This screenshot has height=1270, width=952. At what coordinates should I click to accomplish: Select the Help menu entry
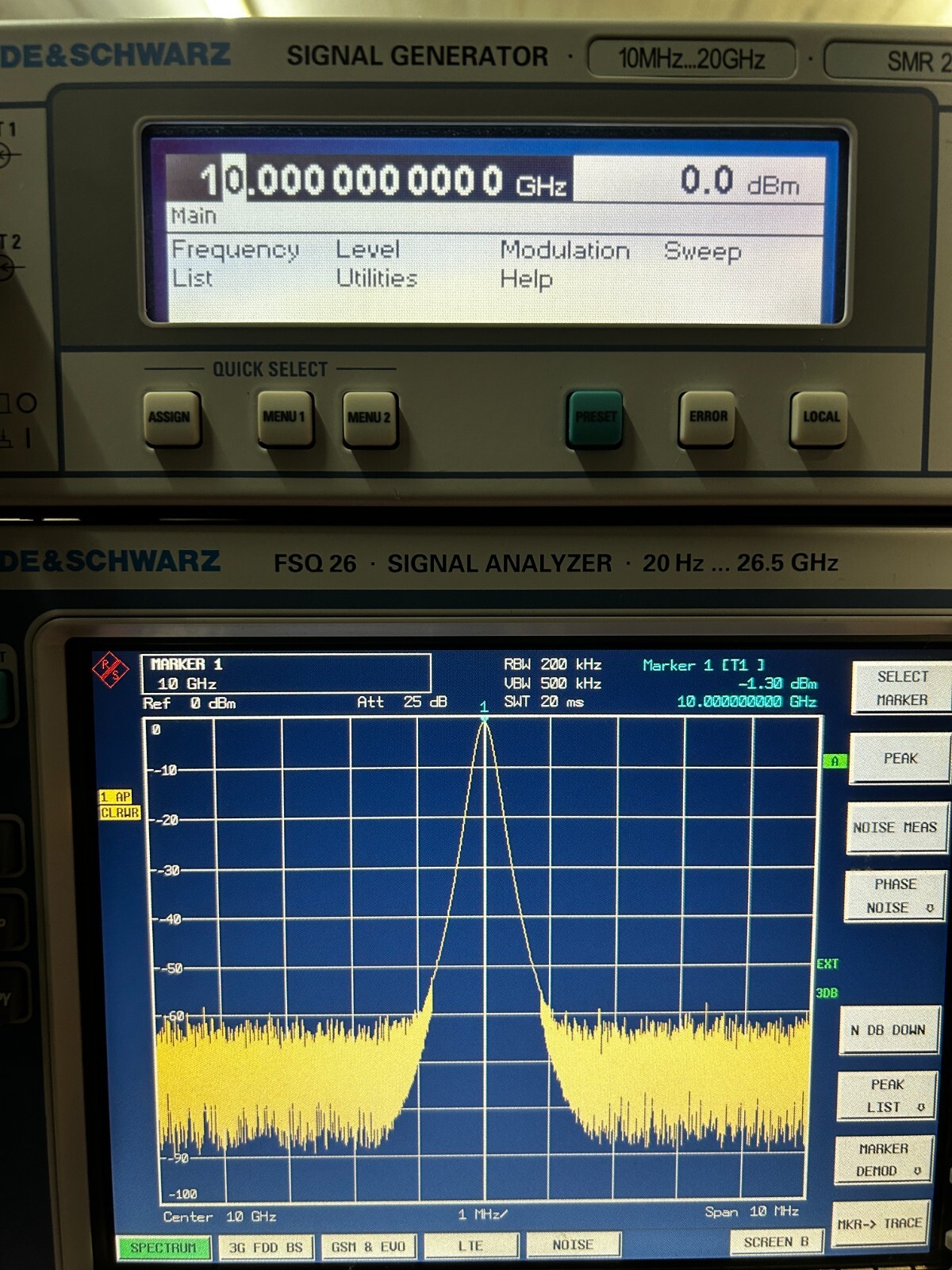tap(526, 279)
